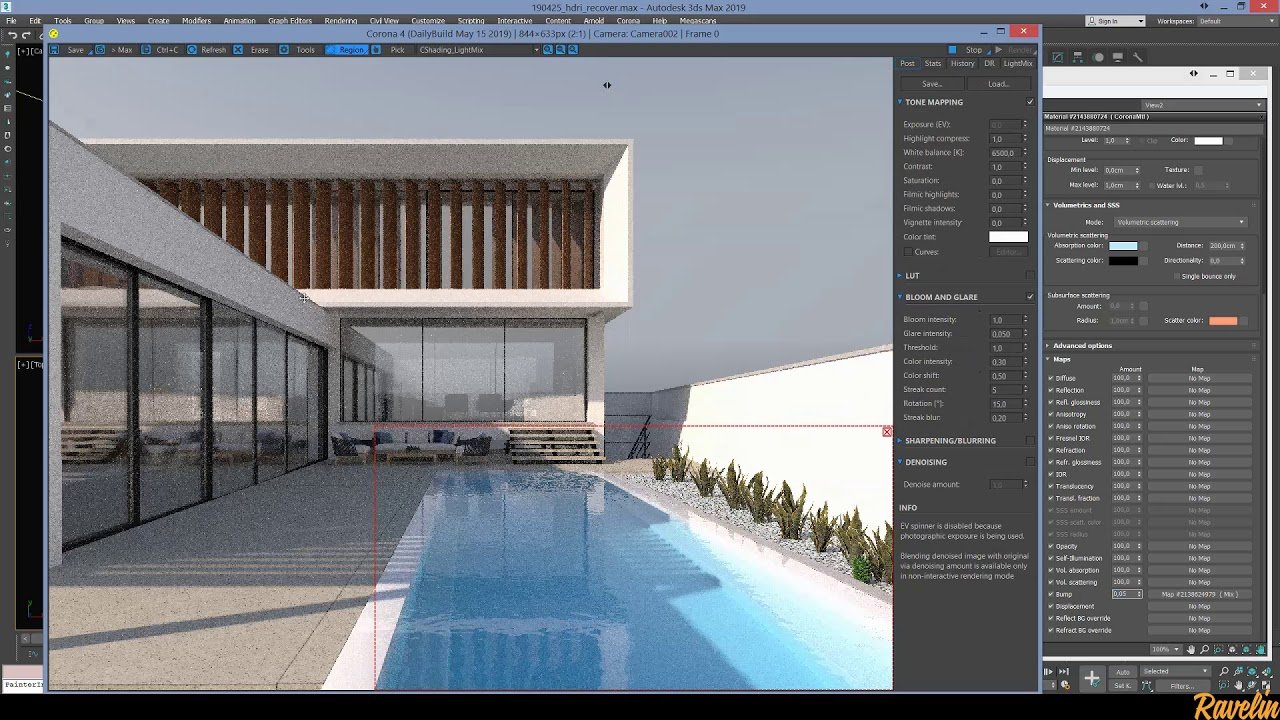Viewport: 1280px width, 720px height.
Task: Click the red region close marker
Action: [x=887, y=431]
